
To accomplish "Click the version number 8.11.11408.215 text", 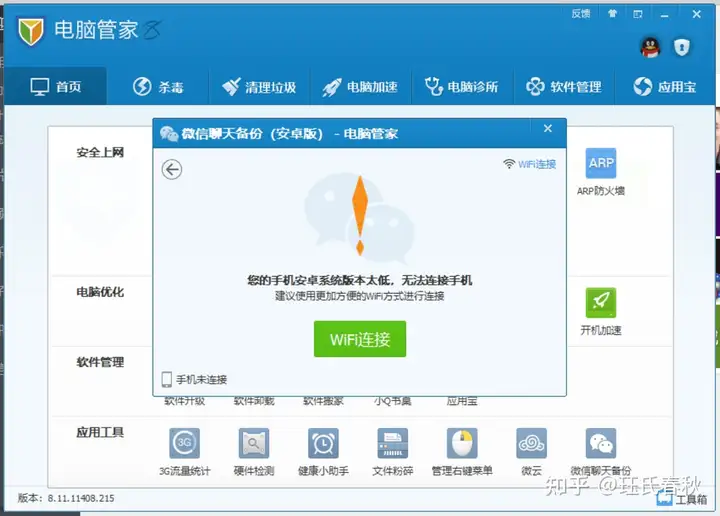I will pyautogui.click(x=81, y=498).
